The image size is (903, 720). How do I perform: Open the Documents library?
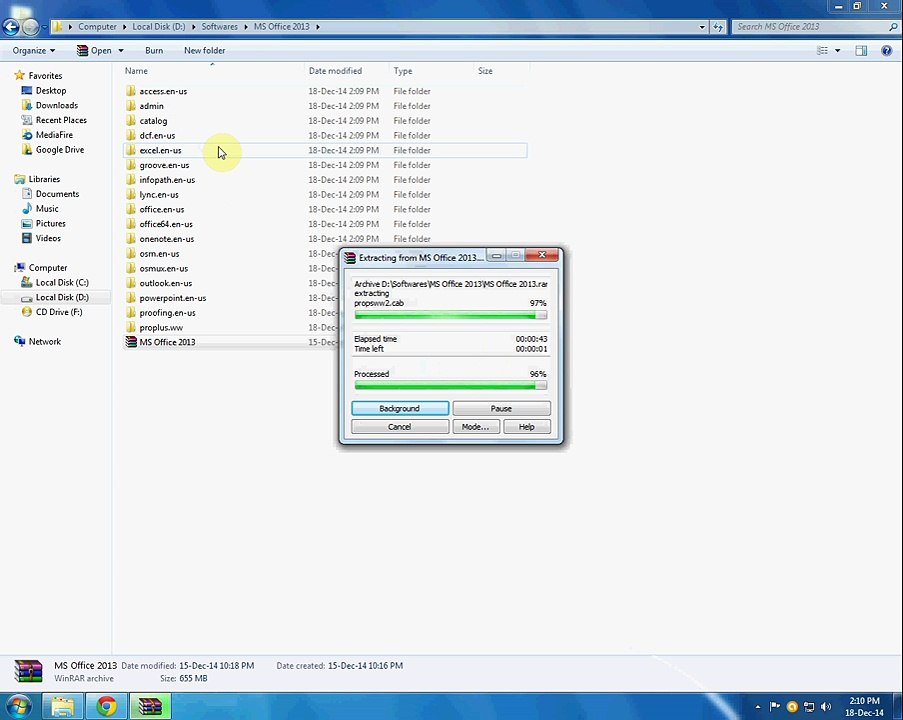coord(57,194)
